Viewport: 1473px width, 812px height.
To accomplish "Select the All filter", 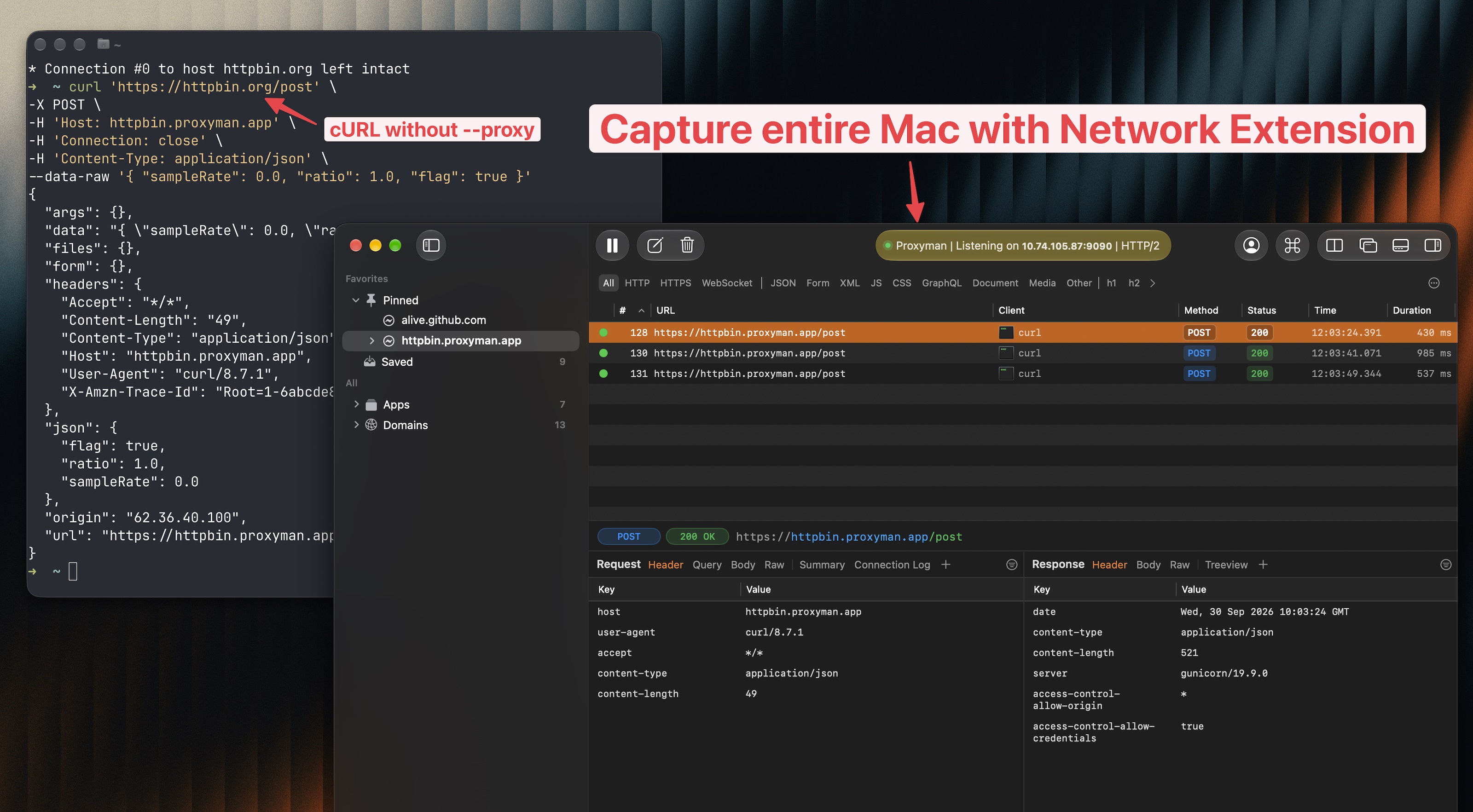I will click(x=609, y=283).
